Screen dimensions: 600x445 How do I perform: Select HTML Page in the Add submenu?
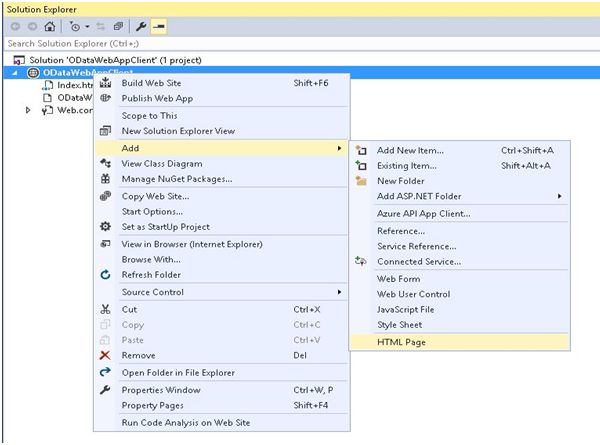tap(400, 342)
